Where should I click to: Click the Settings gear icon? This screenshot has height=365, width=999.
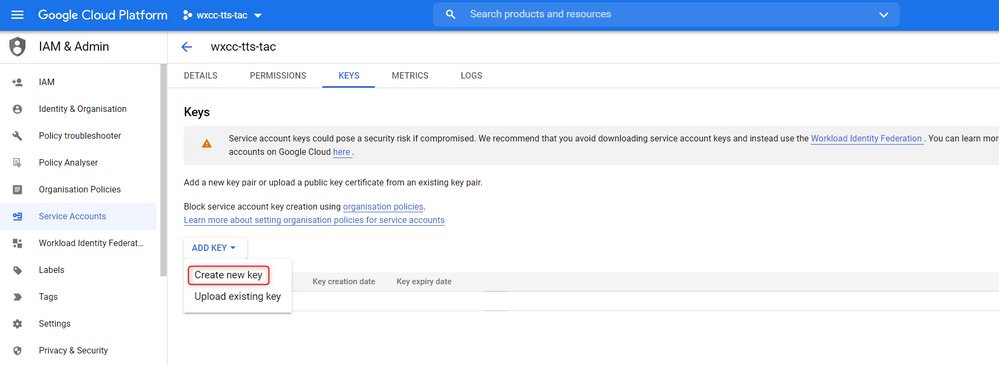click(x=17, y=324)
